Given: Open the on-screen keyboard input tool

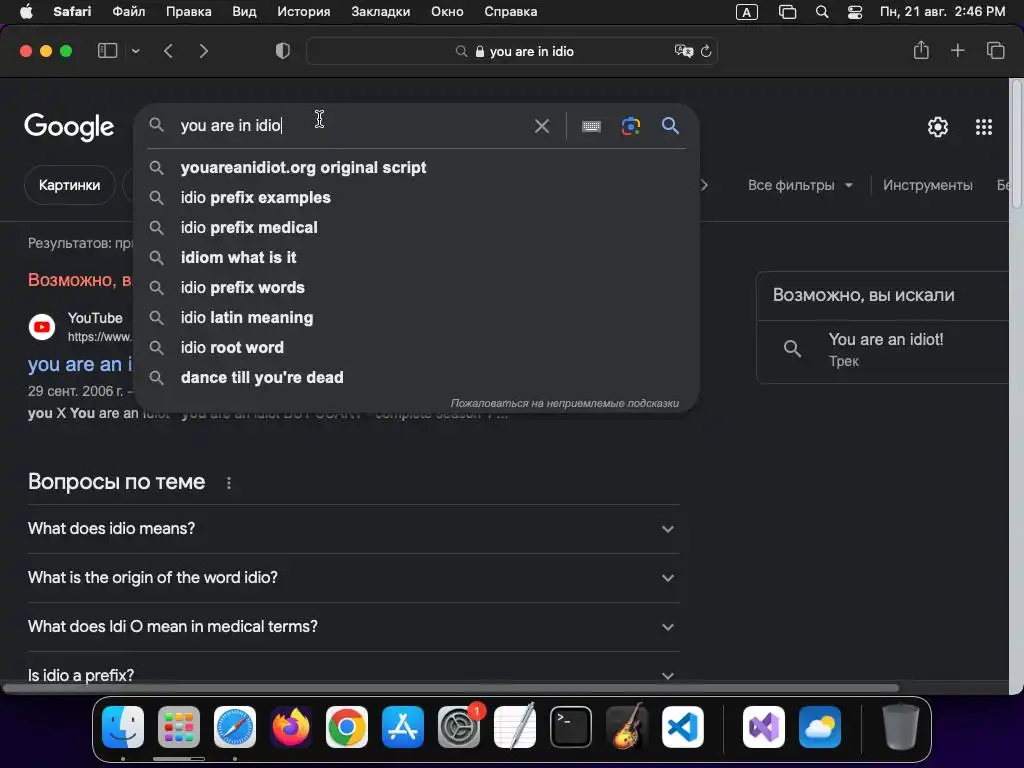Looking at the screenshot, I should 591,126.
